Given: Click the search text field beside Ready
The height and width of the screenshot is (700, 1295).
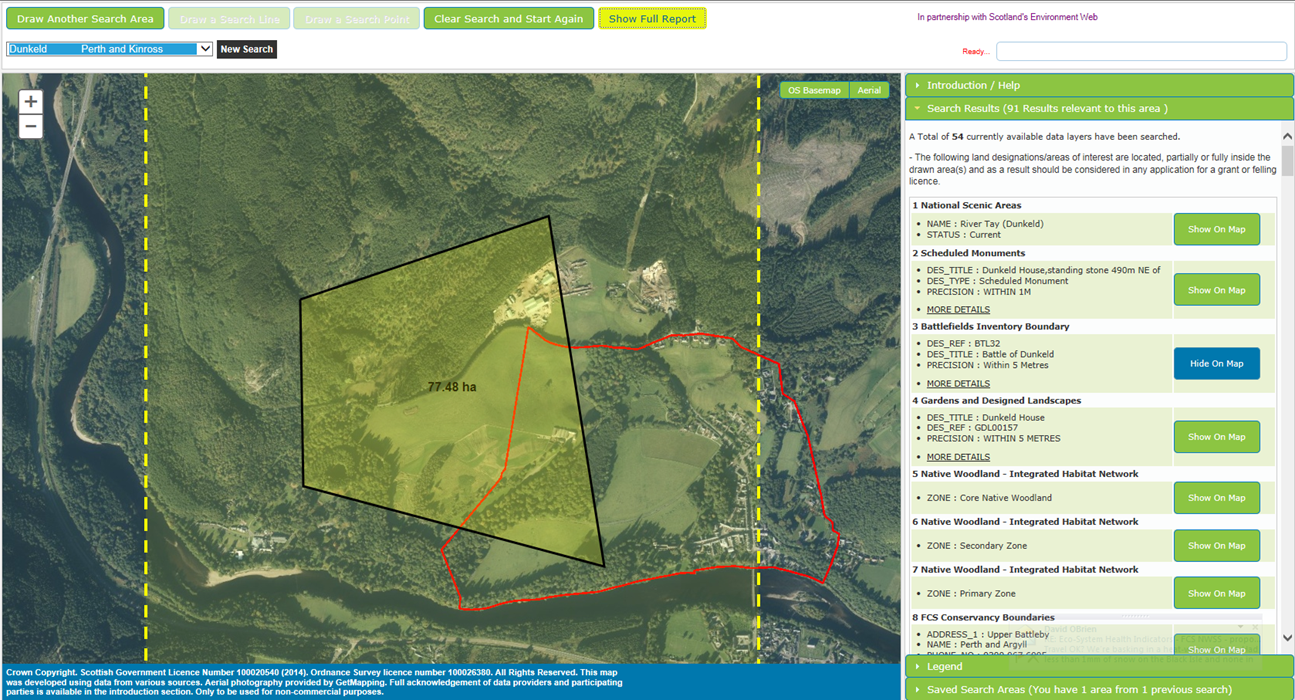Looking at the screenshot, I should pyautogui.click(x=1140, y=51).
